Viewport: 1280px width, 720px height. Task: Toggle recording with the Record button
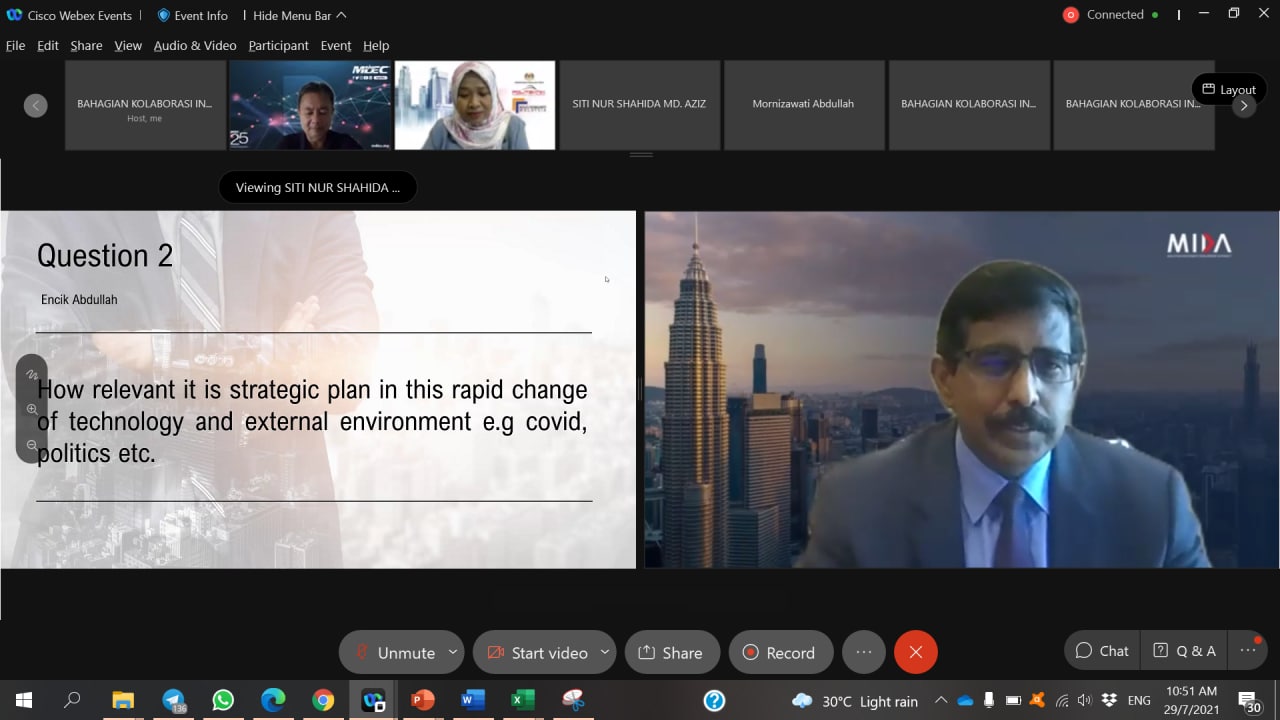pos(780,652)
